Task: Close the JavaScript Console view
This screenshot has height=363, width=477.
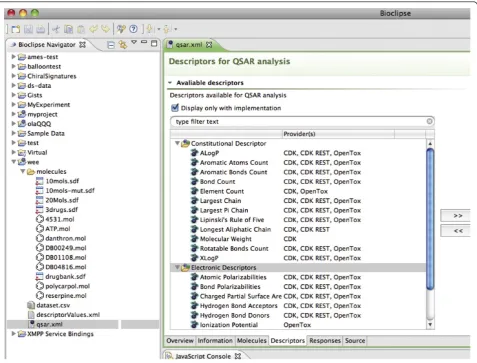Action: pos(238,356)
